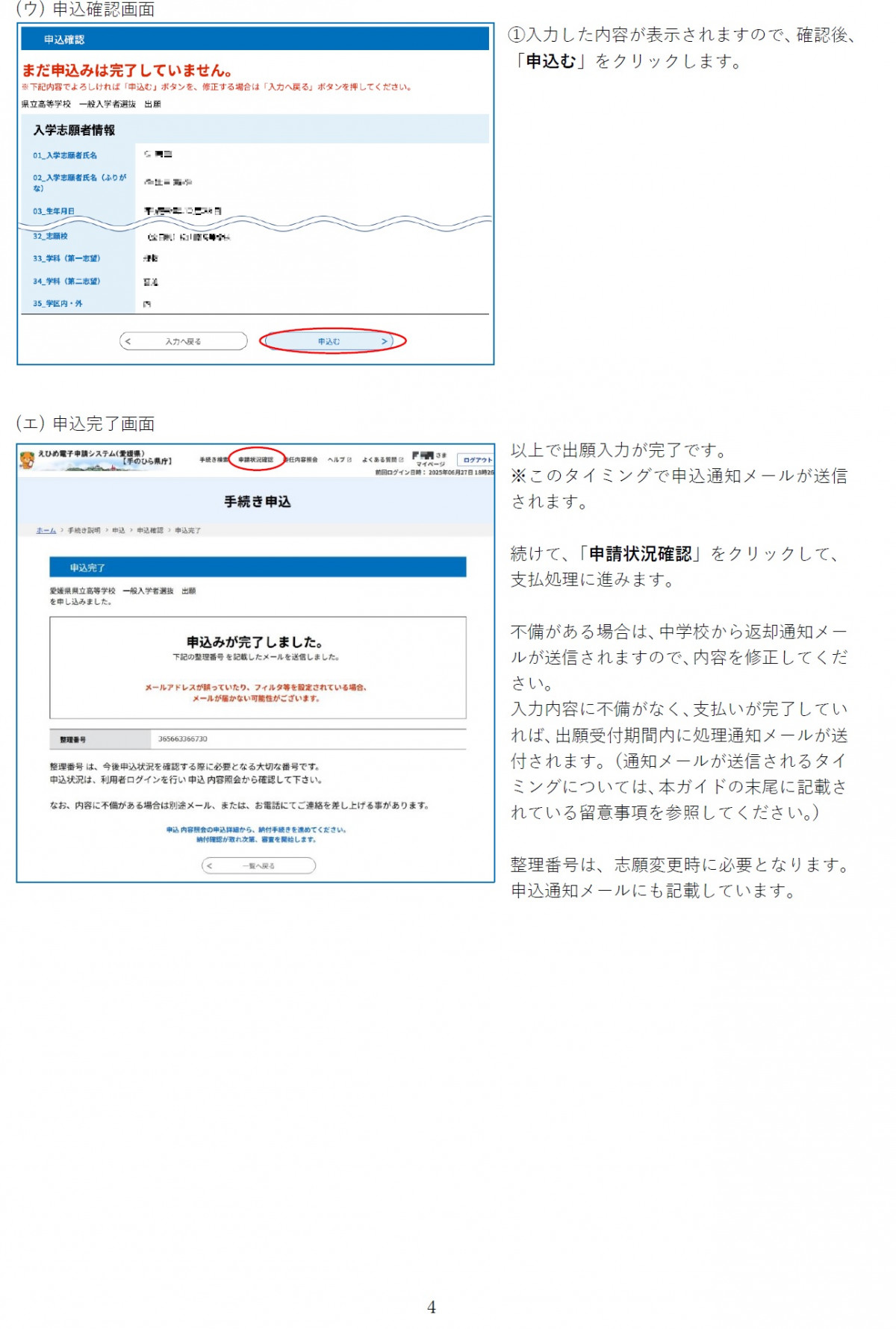
Task: Open the よくある質問 link
Action: (x=380, y=460)
